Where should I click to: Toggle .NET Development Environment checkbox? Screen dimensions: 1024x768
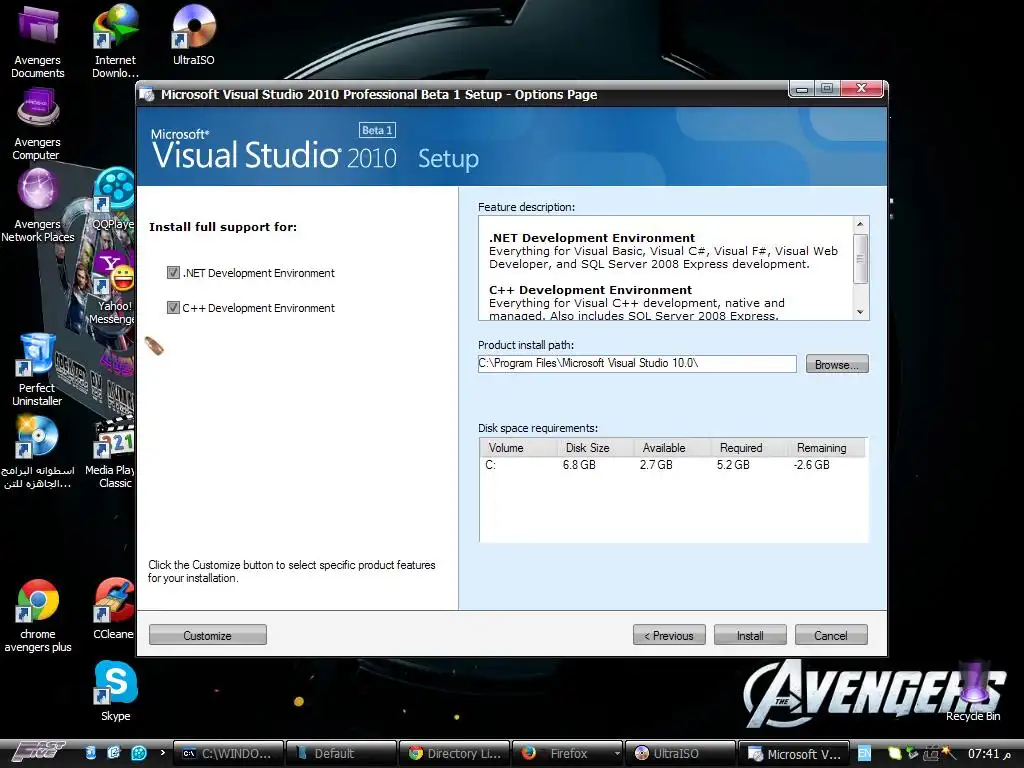pos(173,273)
